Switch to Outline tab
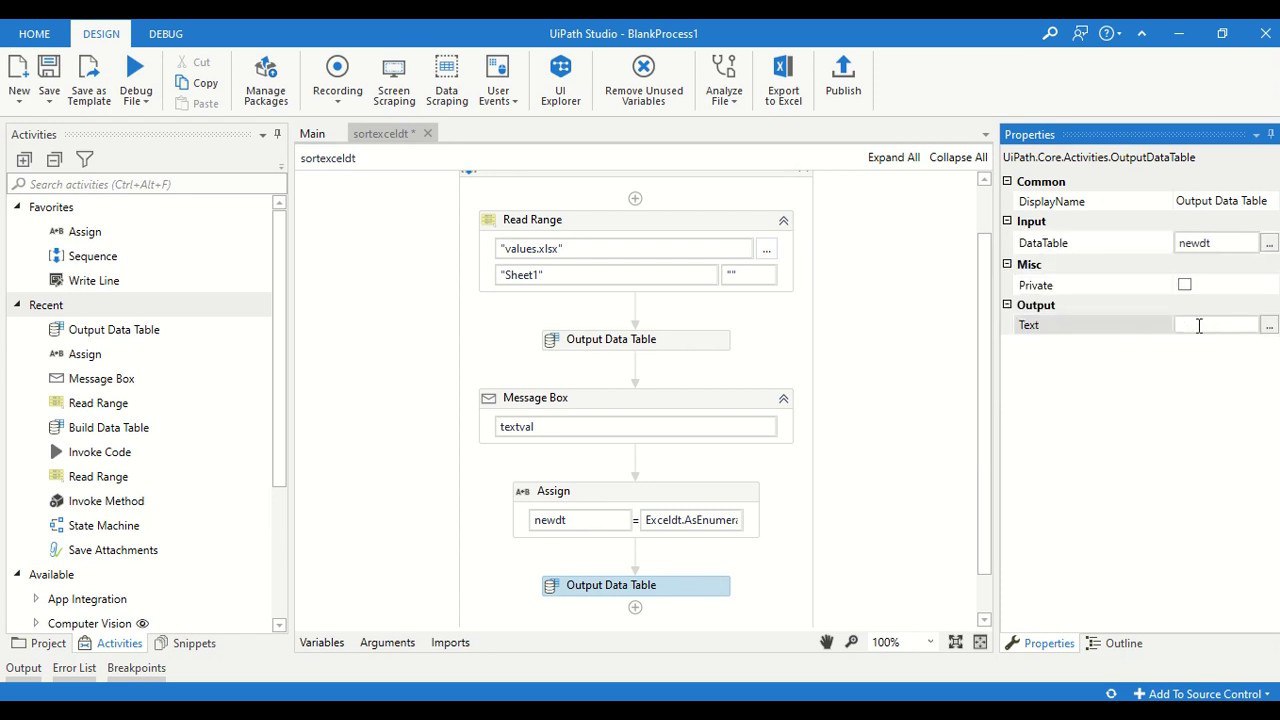The height and width of the screenshot is (720, 1280). (1114, 643)
